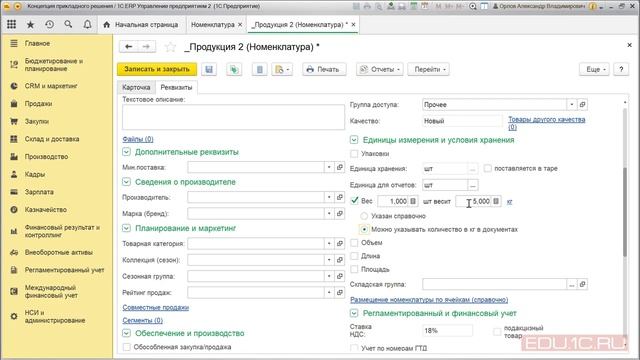Open Начальная страница tab
The width and height of the screenshot is (640, 360).
coord(141,24)
